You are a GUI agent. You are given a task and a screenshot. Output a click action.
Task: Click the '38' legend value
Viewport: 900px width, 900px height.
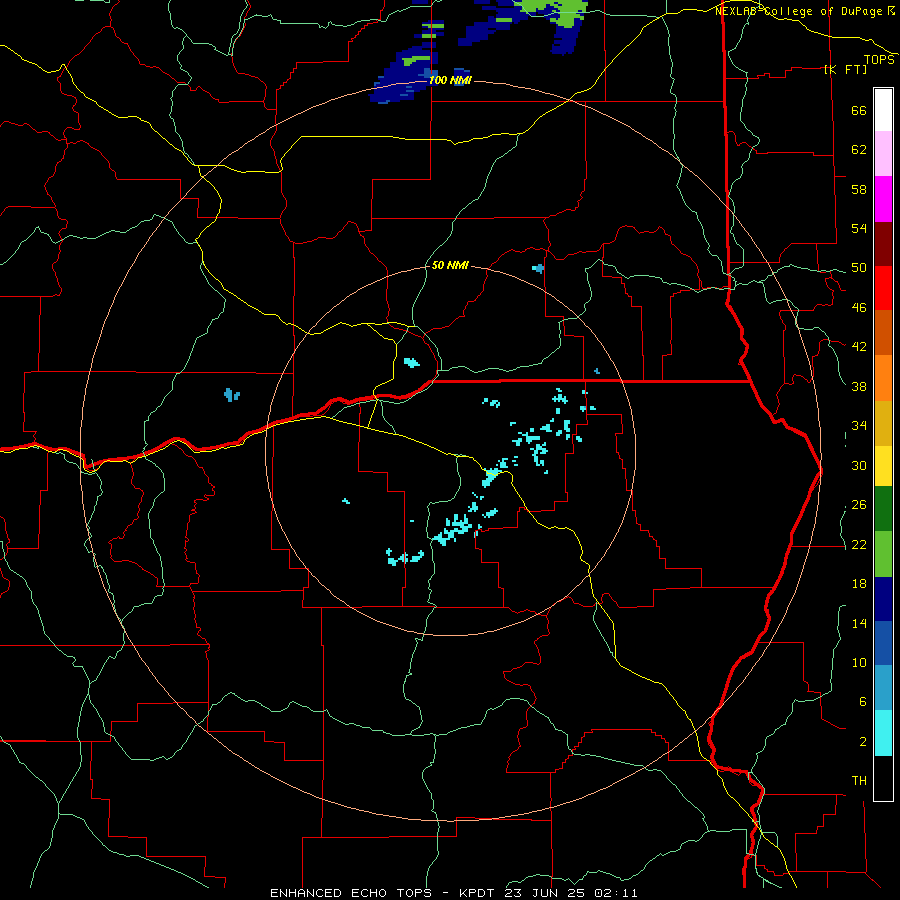click(859, 386)
